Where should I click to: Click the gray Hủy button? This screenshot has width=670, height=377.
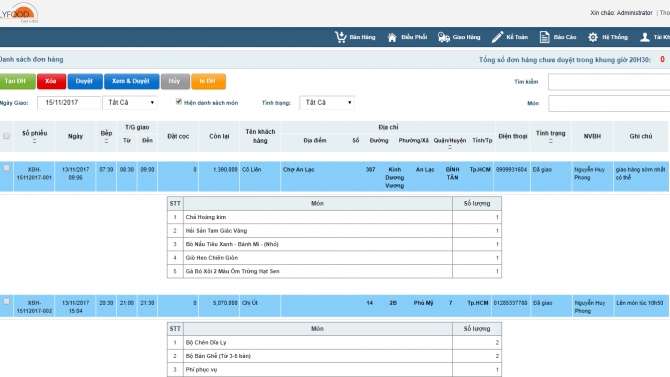click(x=175, y=81)
